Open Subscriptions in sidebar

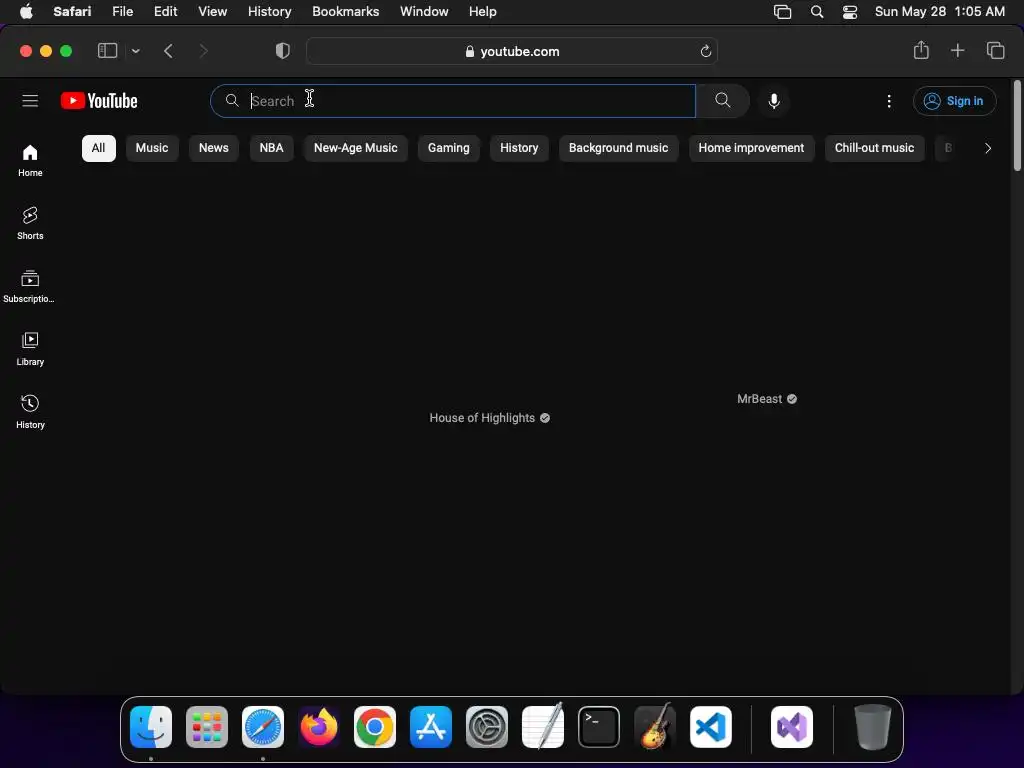pyautogui.click(x=30, y=287)
